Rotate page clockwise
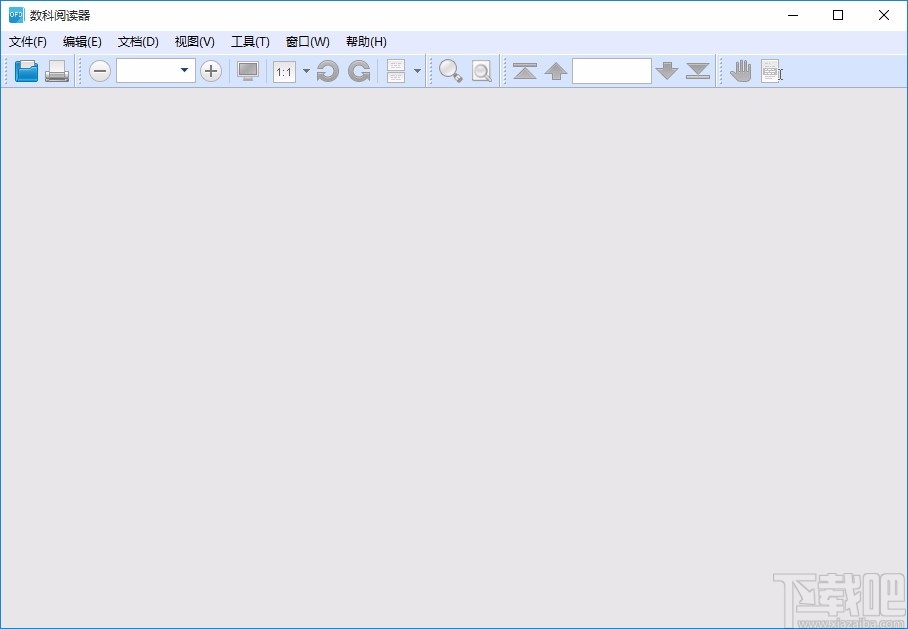Screen dimensions: 908x629 (359, 71)
